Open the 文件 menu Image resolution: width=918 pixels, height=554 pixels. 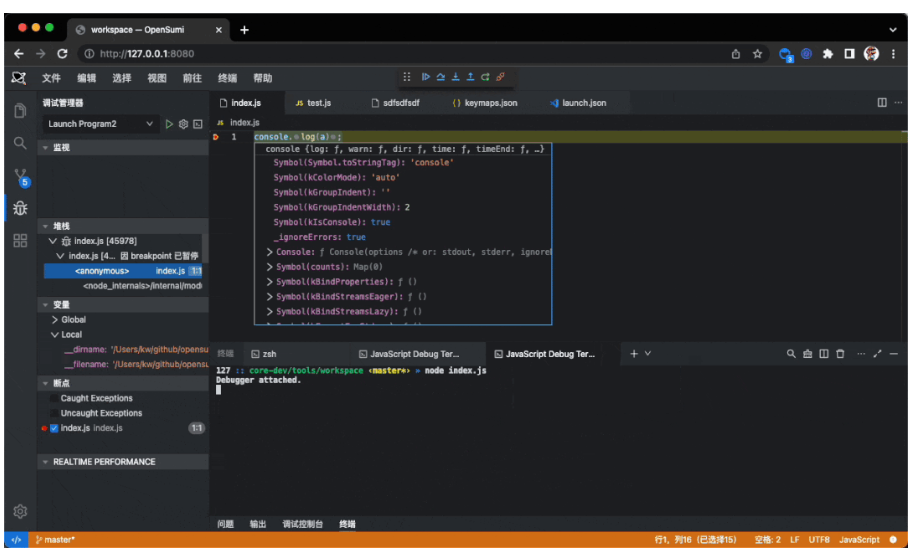51,78
